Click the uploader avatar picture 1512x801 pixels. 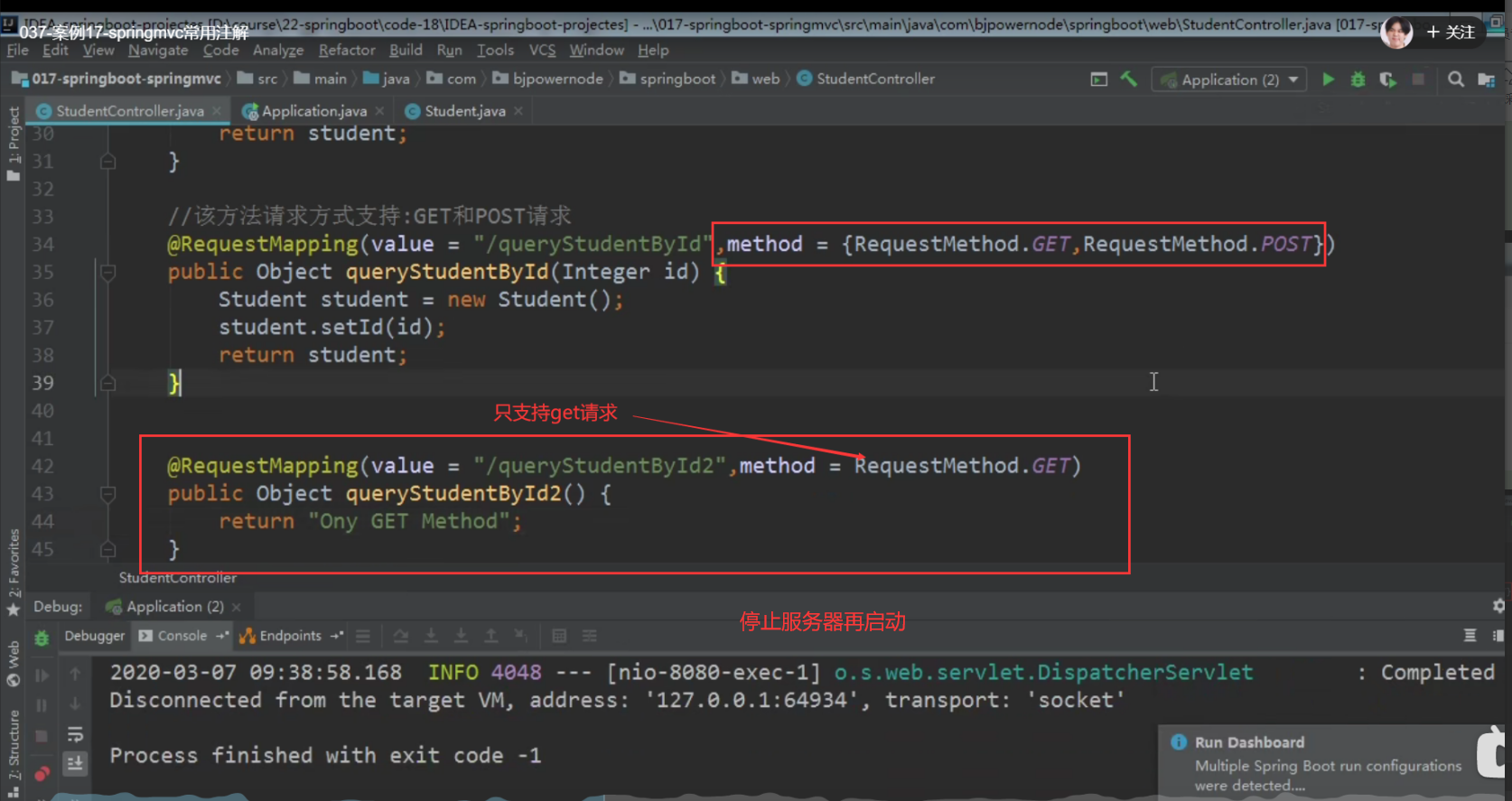[1396, 33]
